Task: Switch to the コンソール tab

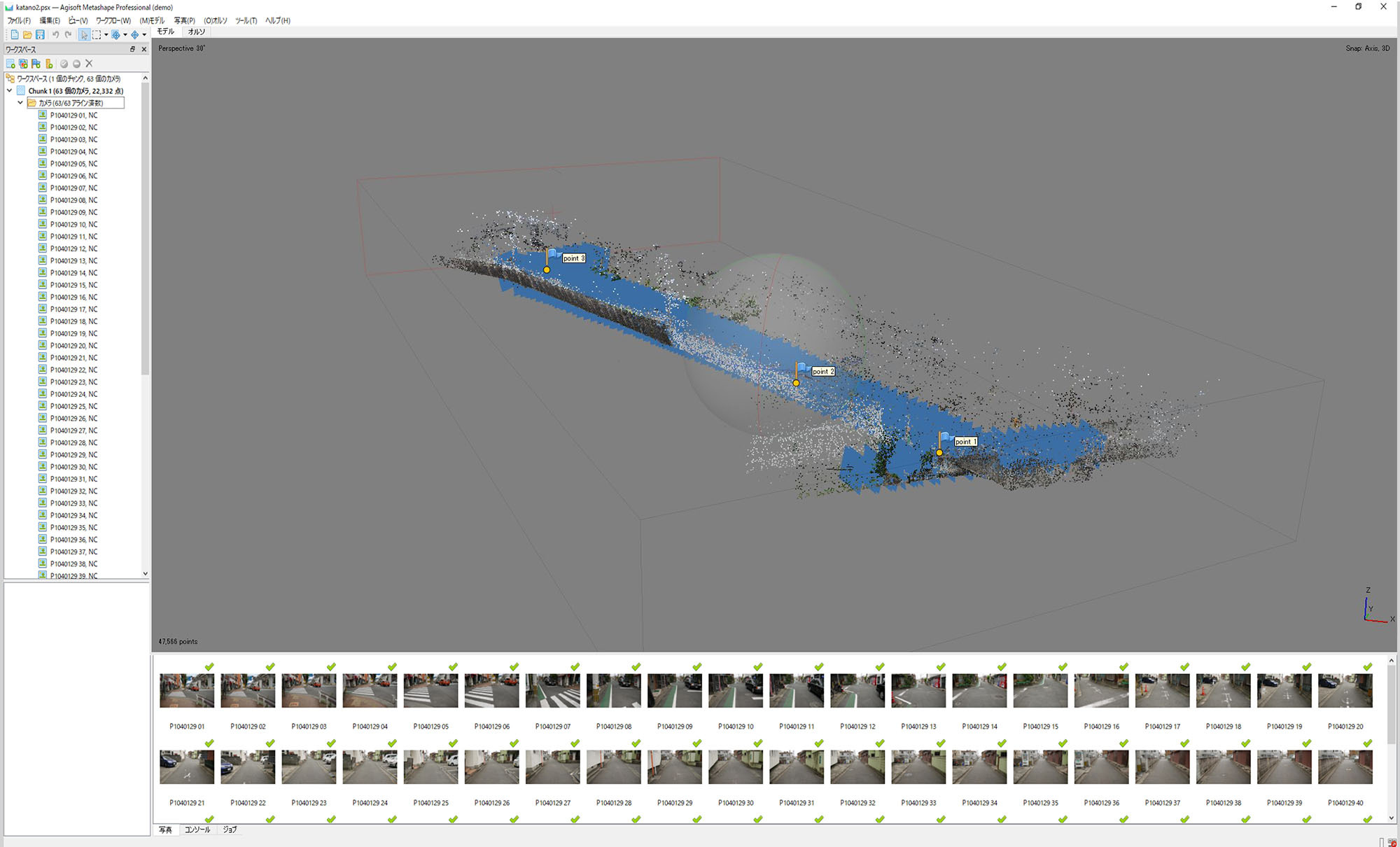Action: 197,829
